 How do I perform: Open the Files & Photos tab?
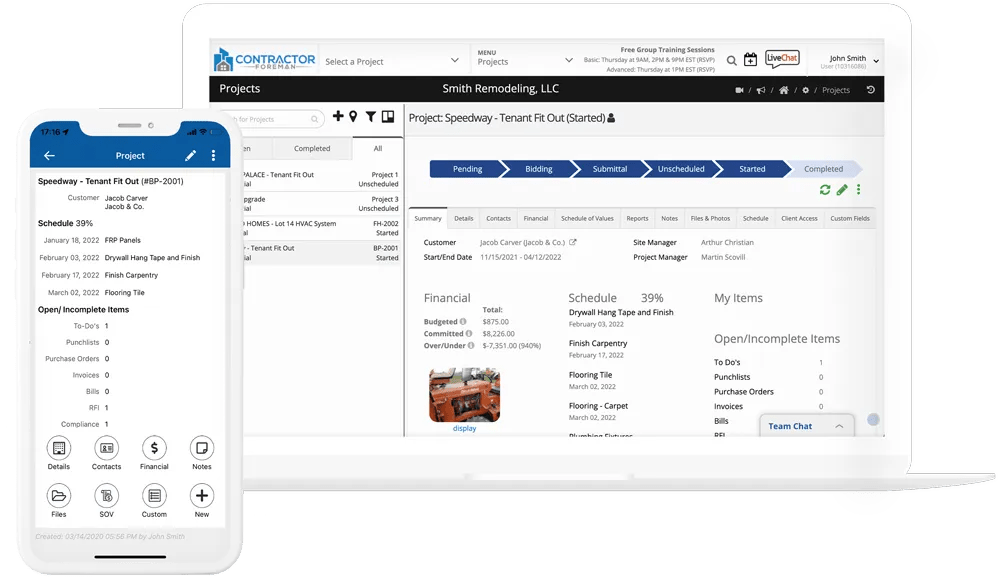click(710, 218)
